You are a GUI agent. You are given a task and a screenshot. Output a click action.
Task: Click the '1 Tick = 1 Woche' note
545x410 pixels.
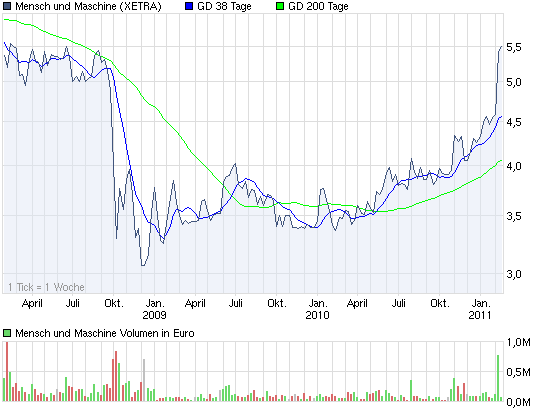46,287
